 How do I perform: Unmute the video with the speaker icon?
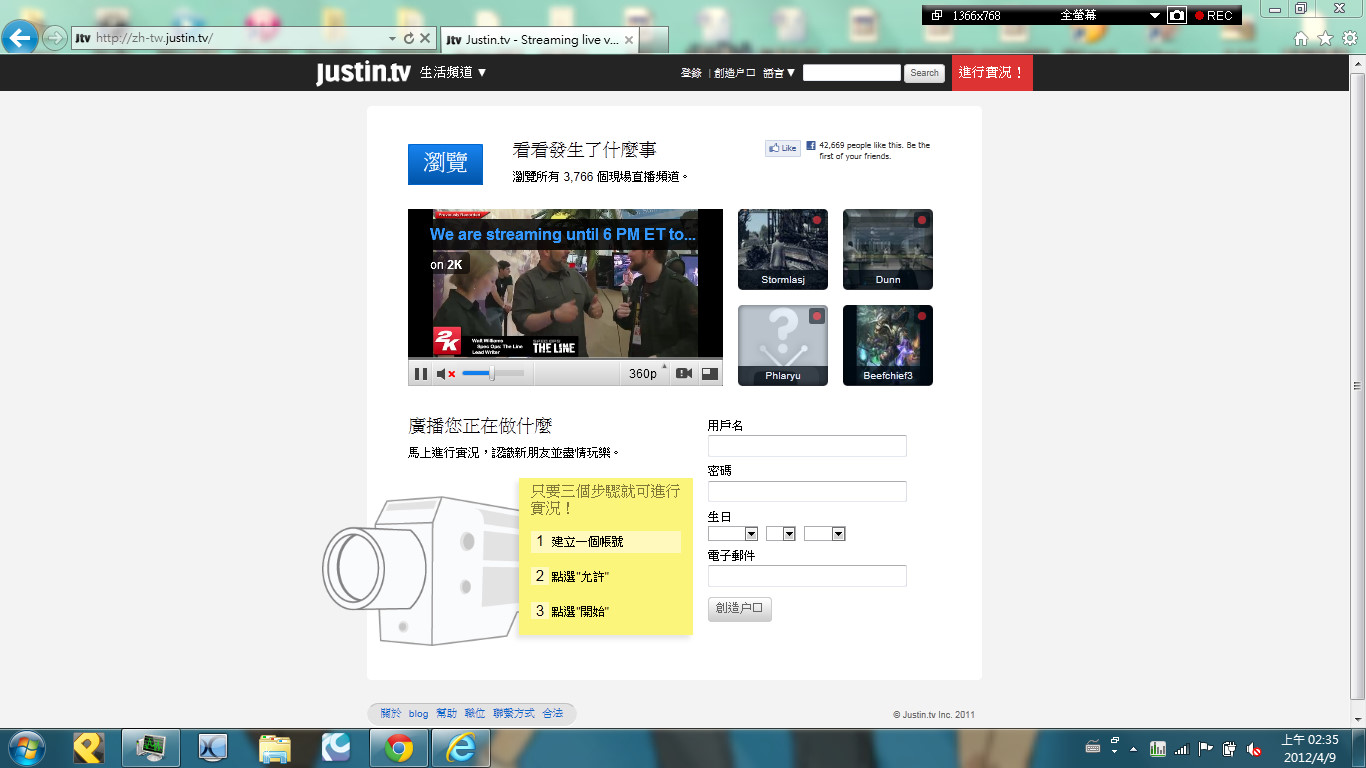coord(446,374)
